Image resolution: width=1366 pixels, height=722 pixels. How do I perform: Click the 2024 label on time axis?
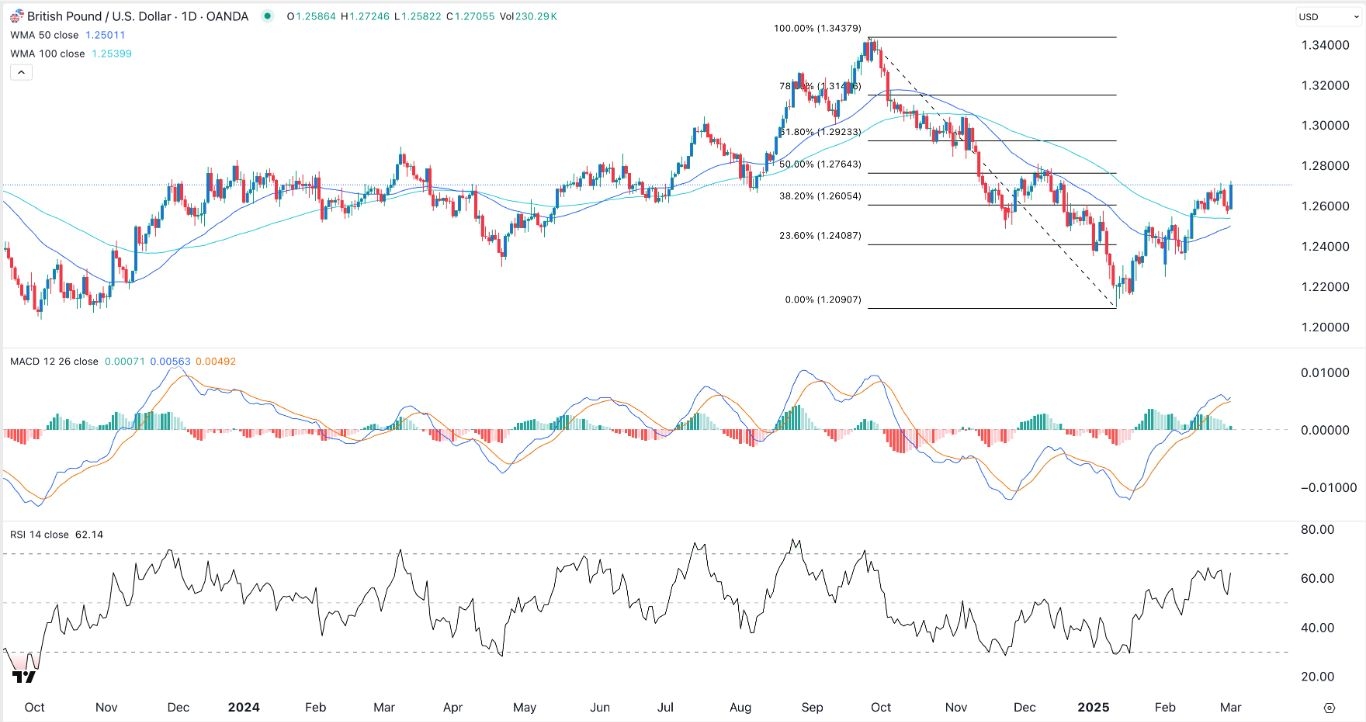(243, 707)
